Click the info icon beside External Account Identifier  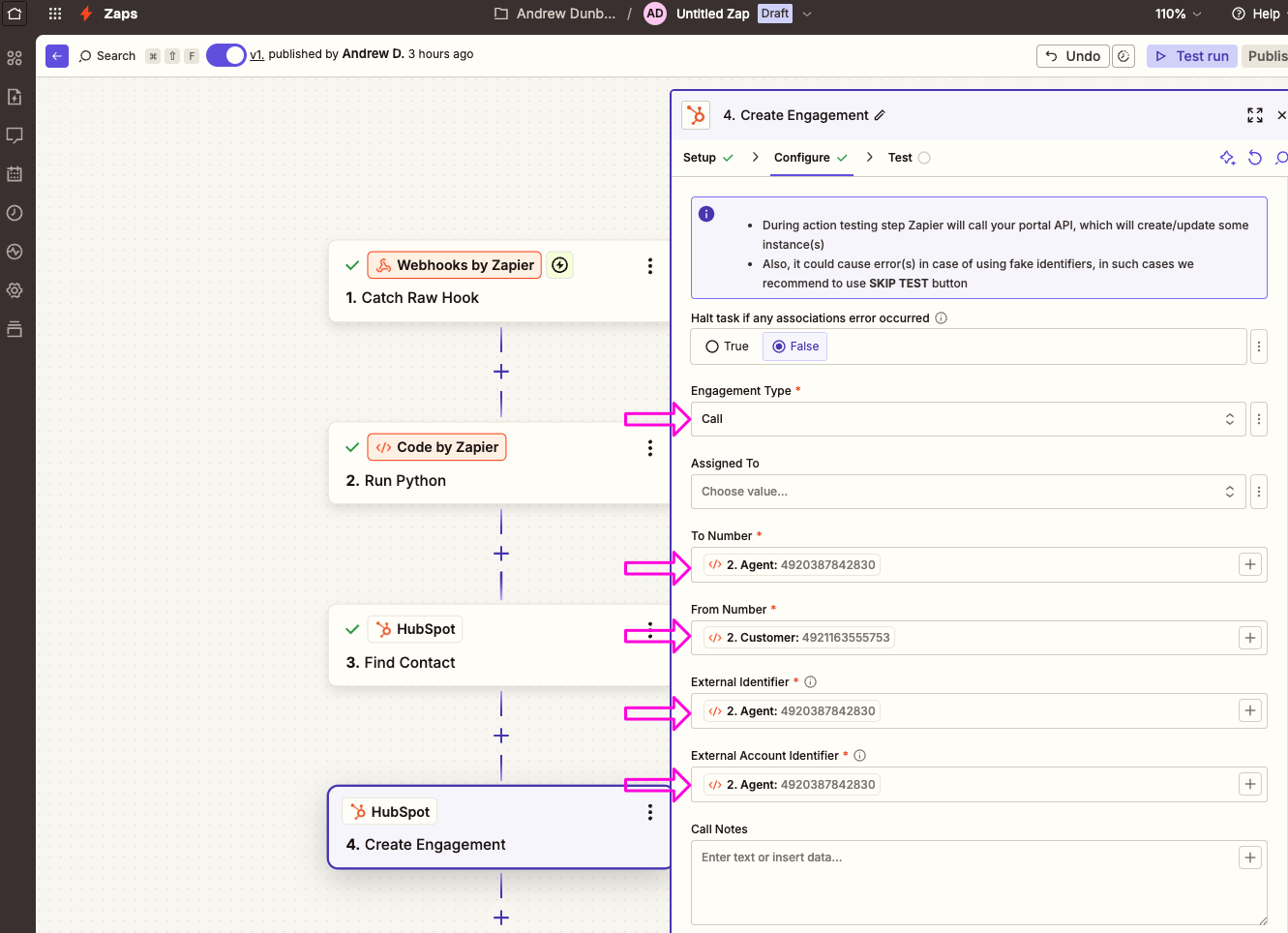[x=860, y=756]
